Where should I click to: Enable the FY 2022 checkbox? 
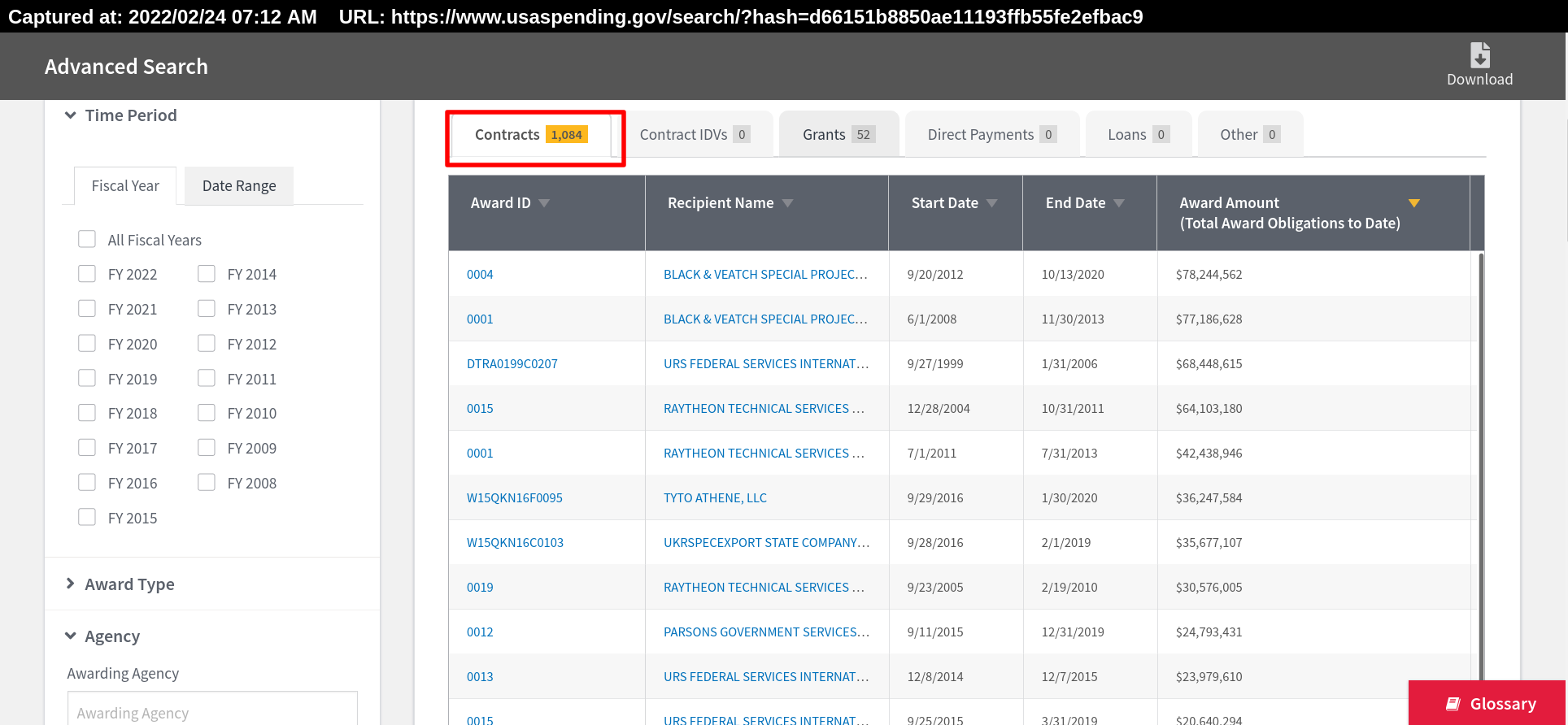click(x=87, y=274)
